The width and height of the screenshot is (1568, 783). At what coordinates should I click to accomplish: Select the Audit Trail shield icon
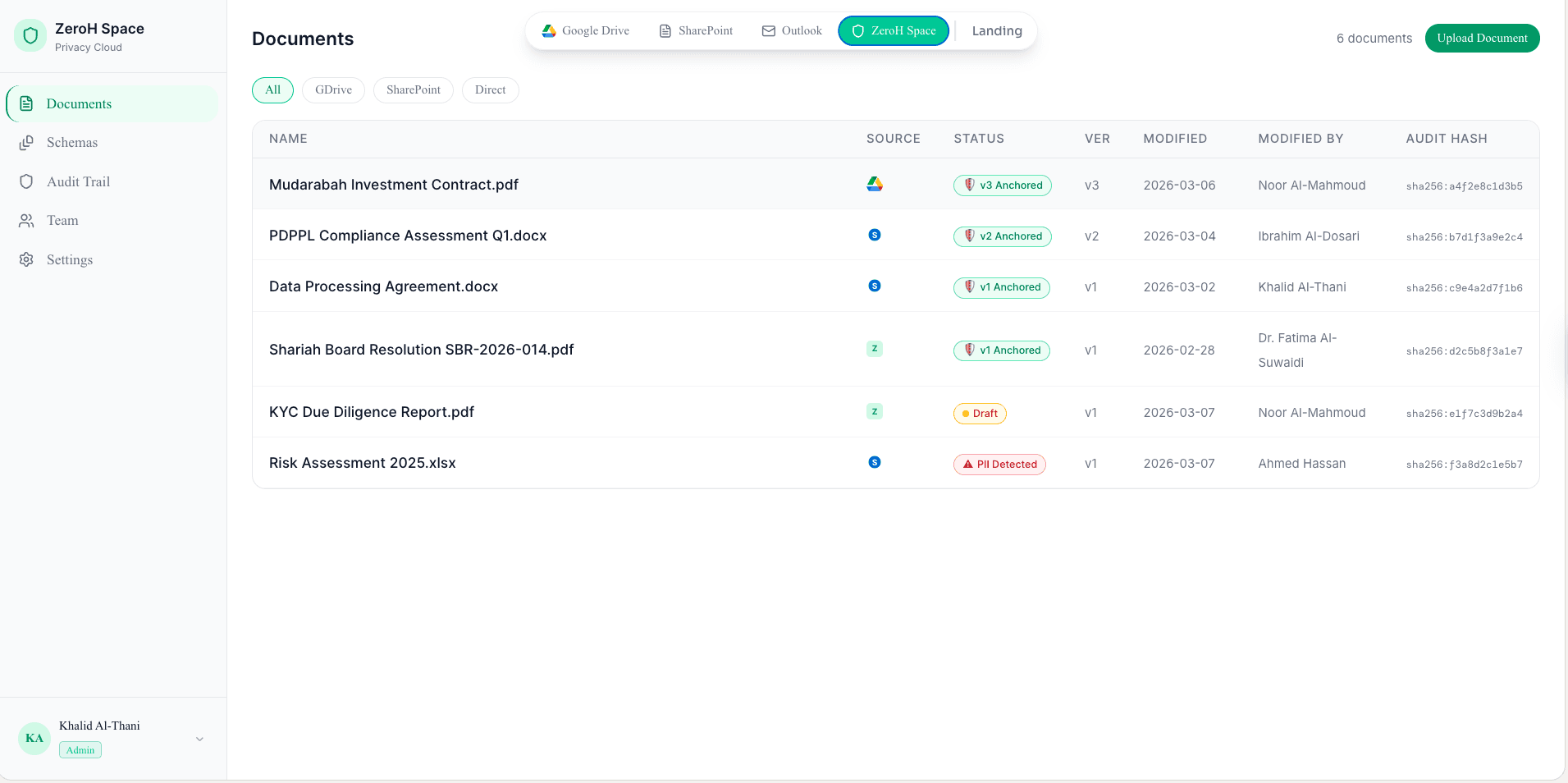[27, 181]
